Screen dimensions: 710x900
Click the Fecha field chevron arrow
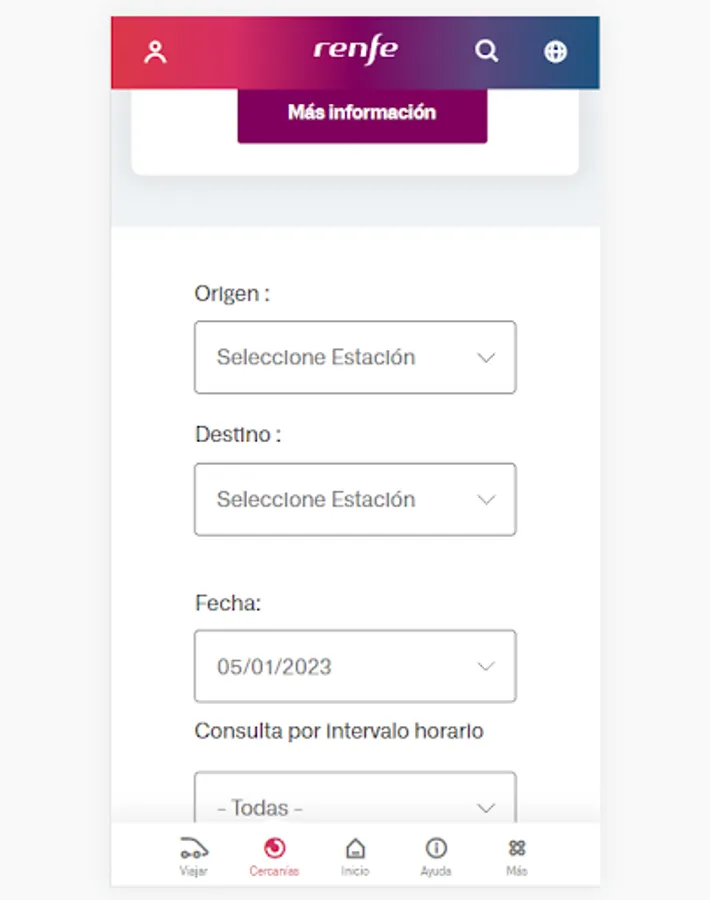point(486,667)
